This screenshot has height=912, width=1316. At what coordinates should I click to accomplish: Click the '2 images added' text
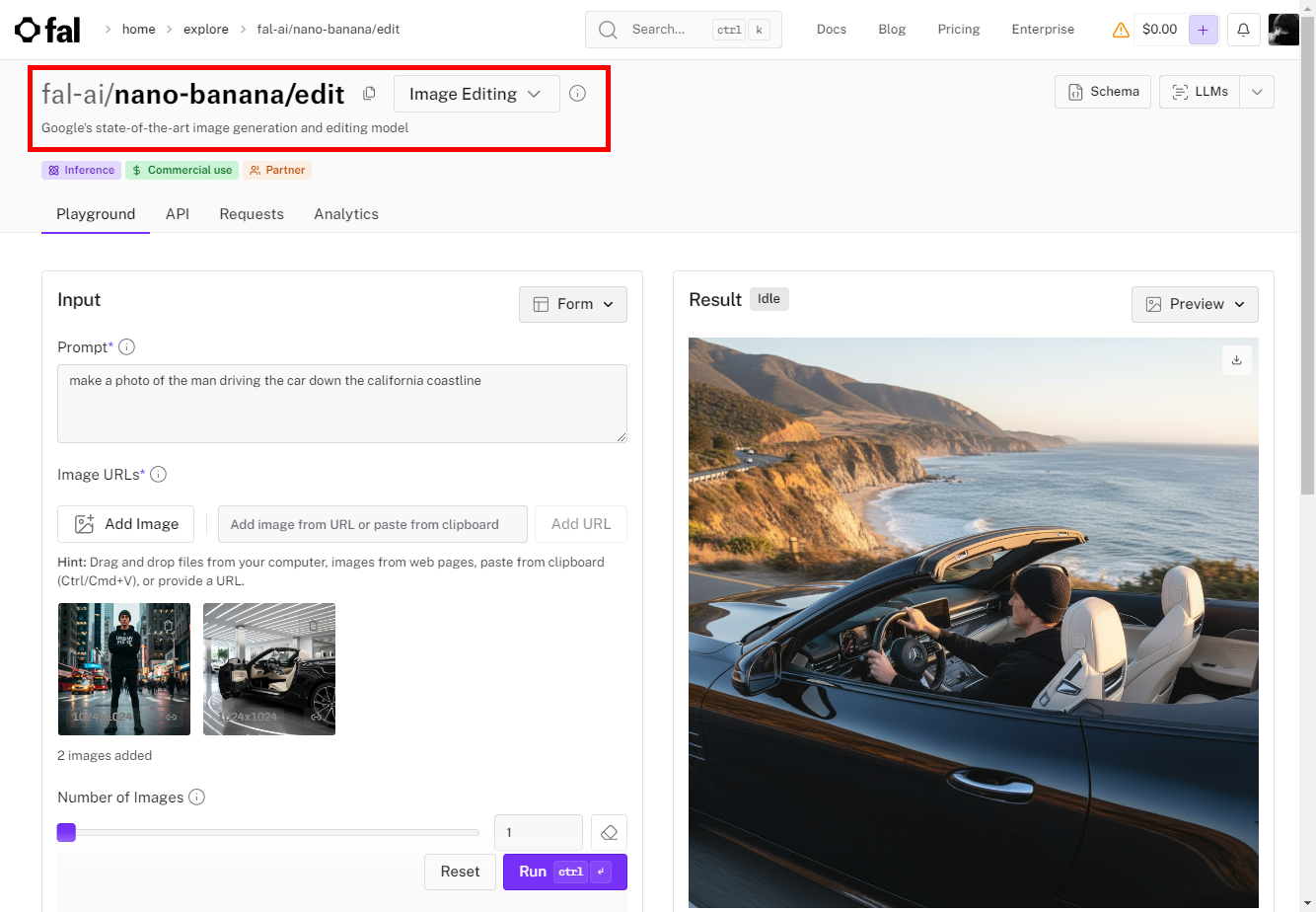(x=105, y=755)
